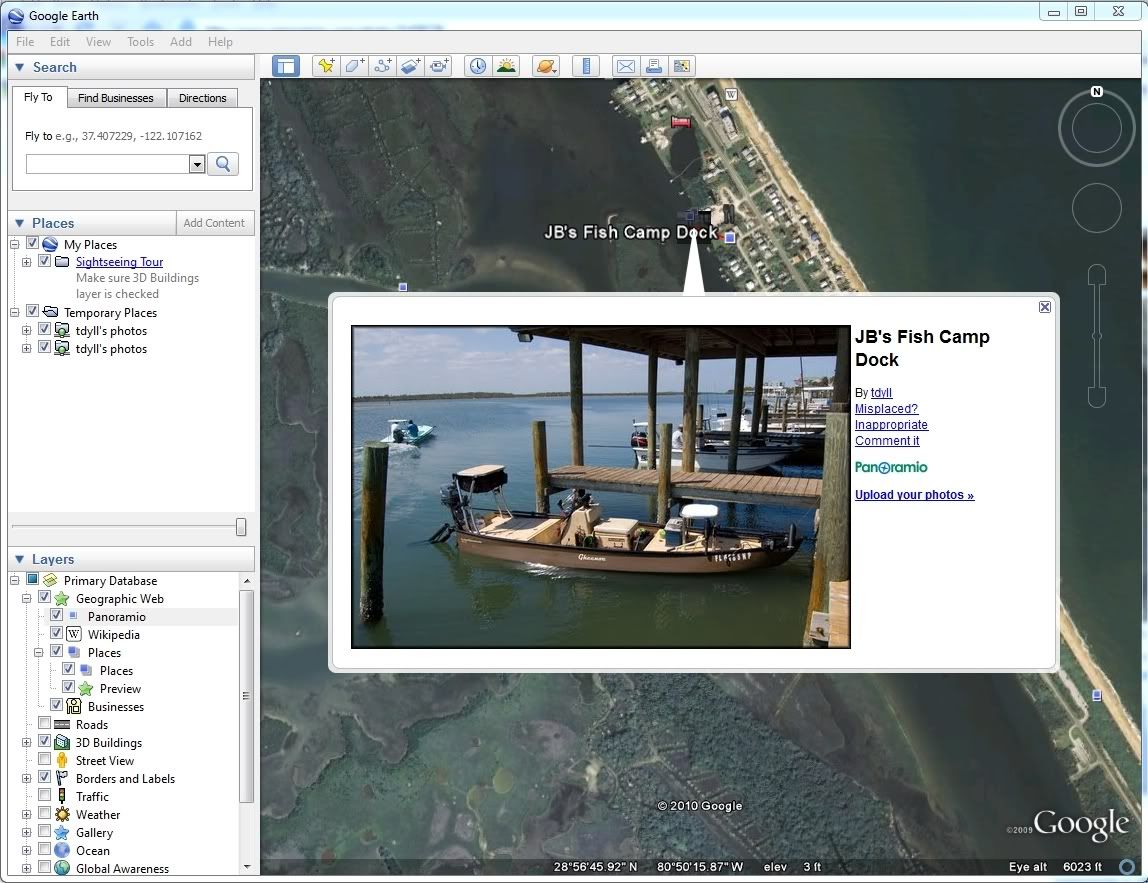
Task: Click View in Google Maps icon
Action: click(x=682, y=66)
